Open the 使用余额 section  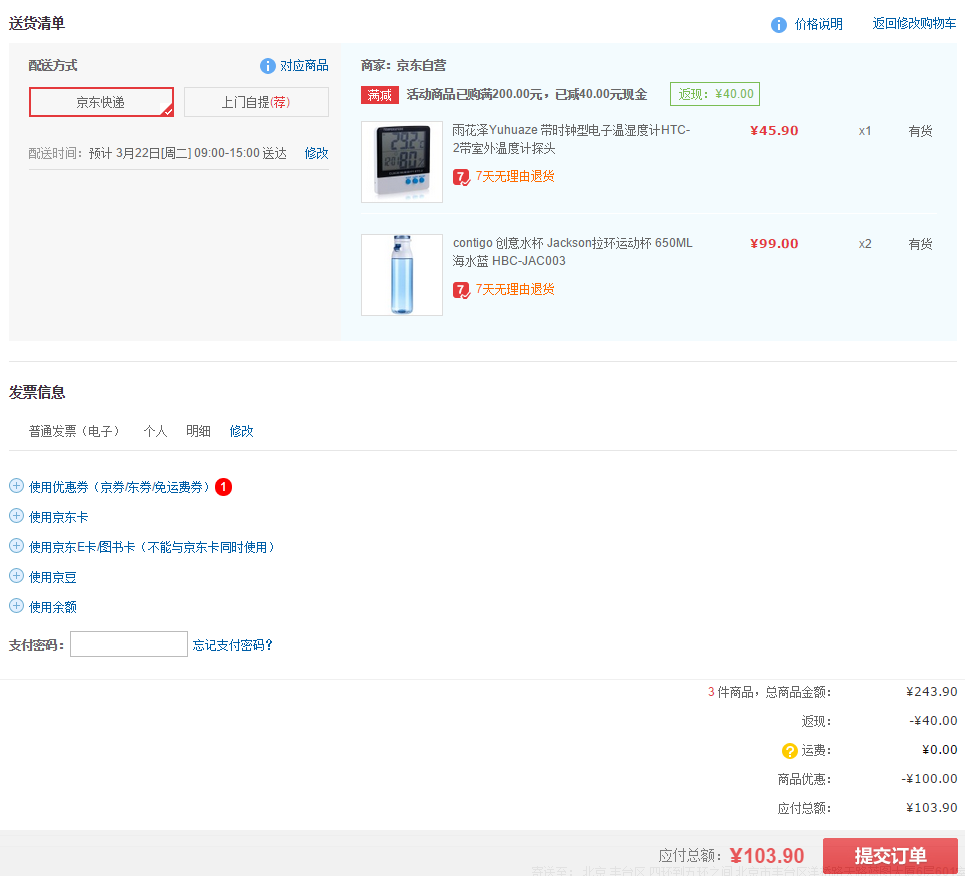(53, 608)
